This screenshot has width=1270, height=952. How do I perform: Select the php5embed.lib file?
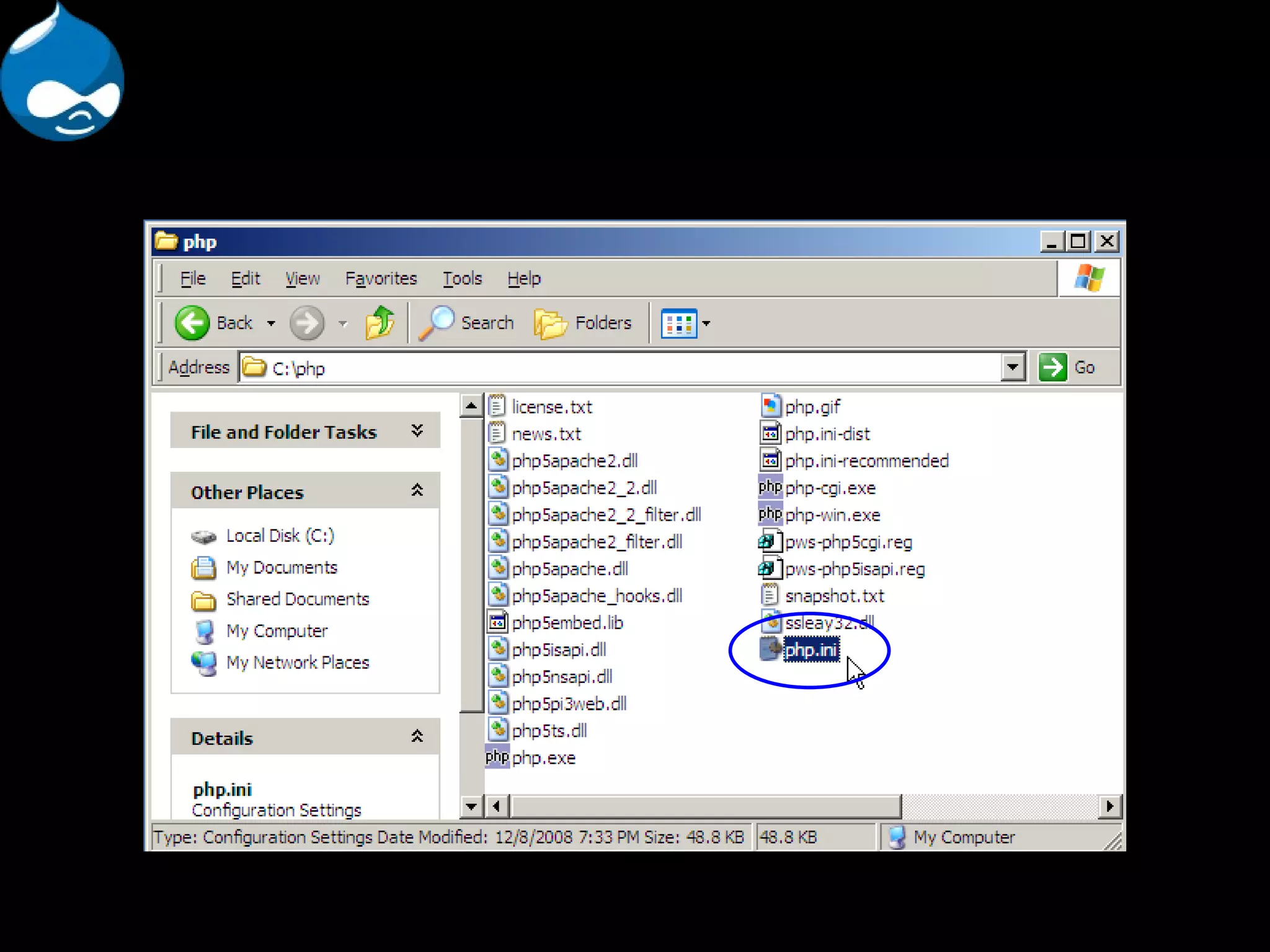[x=566, y=623]
